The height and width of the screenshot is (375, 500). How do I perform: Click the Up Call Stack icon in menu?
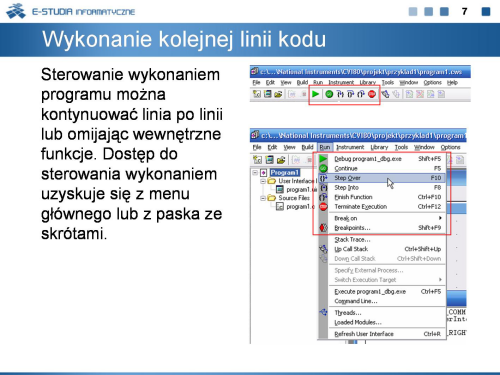pos(323,249)
